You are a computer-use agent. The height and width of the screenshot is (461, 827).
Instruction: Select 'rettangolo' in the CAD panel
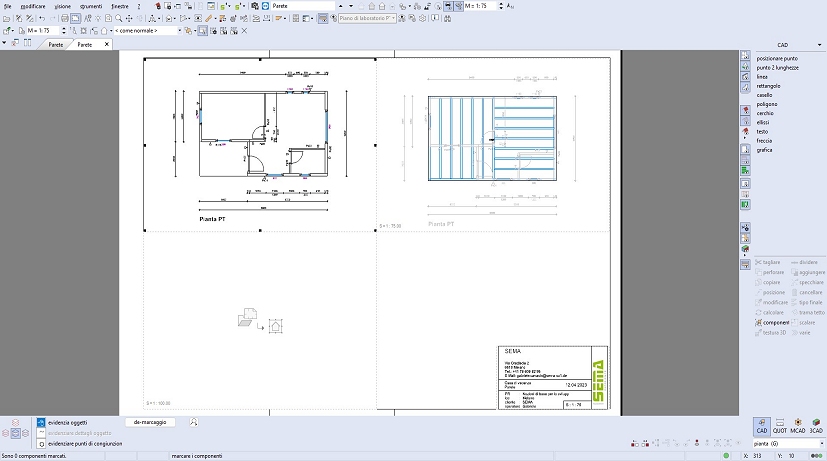(770, 86)
